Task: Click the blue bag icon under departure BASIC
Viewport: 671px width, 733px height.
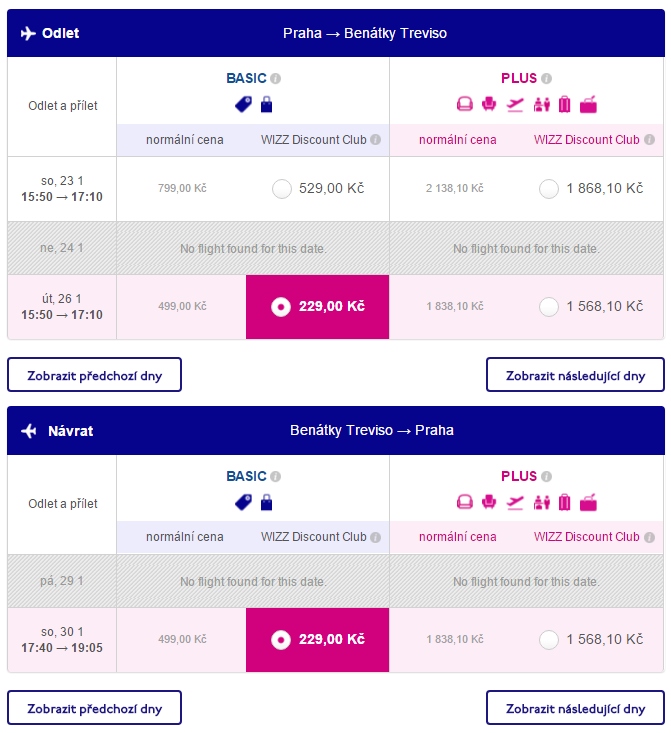Action: 267,104
